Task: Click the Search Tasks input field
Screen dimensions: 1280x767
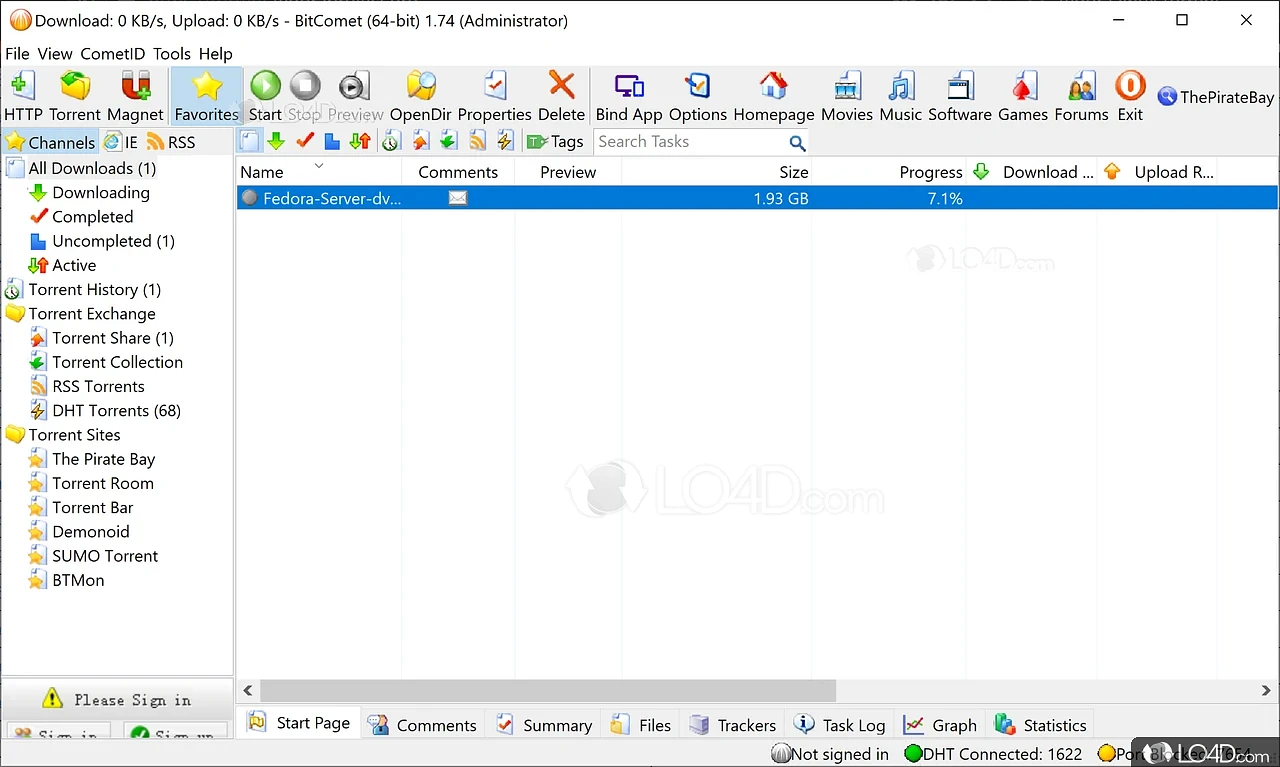Action: click(x=690, y=142)
